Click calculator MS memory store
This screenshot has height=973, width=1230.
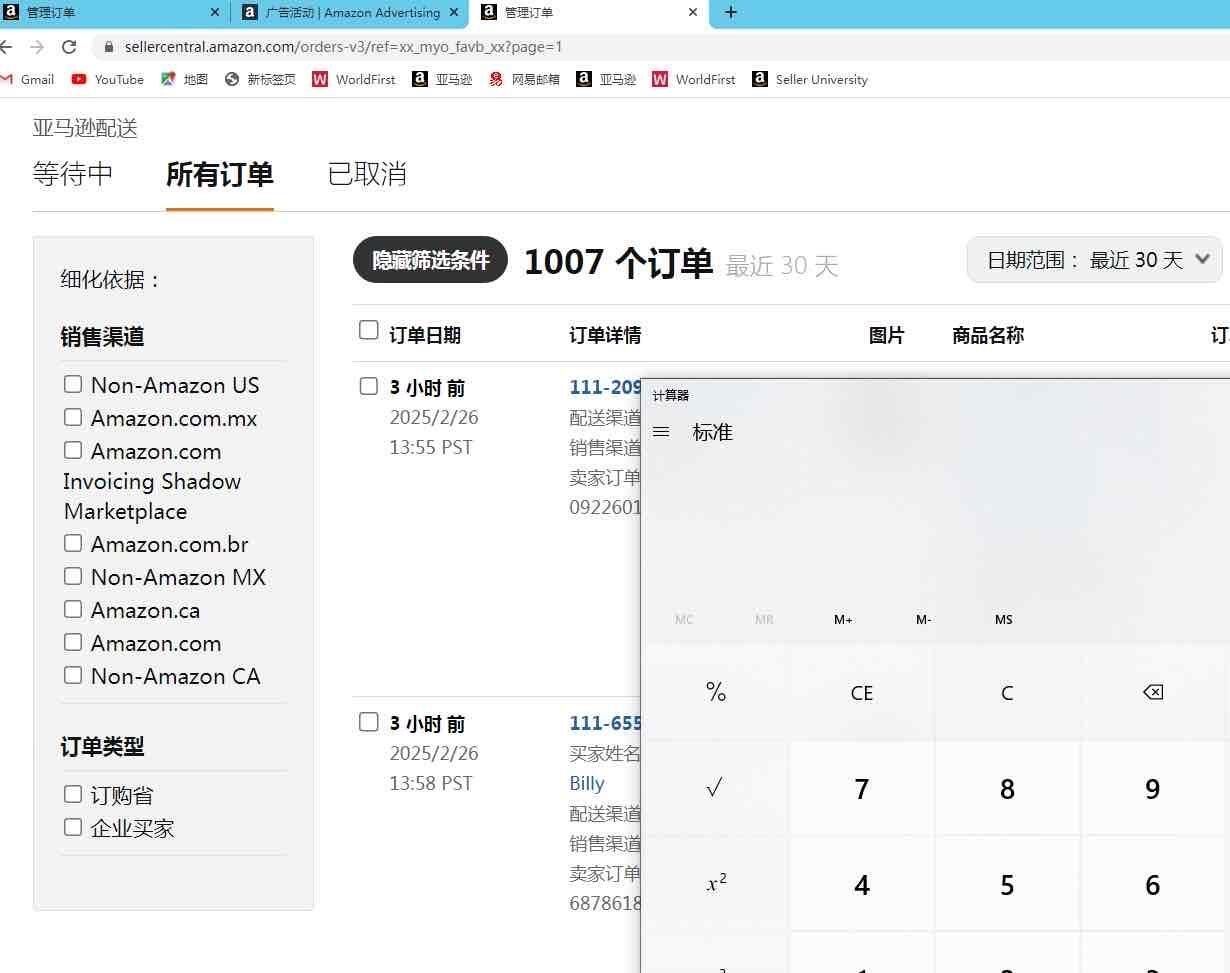(x=1004, y=620)
